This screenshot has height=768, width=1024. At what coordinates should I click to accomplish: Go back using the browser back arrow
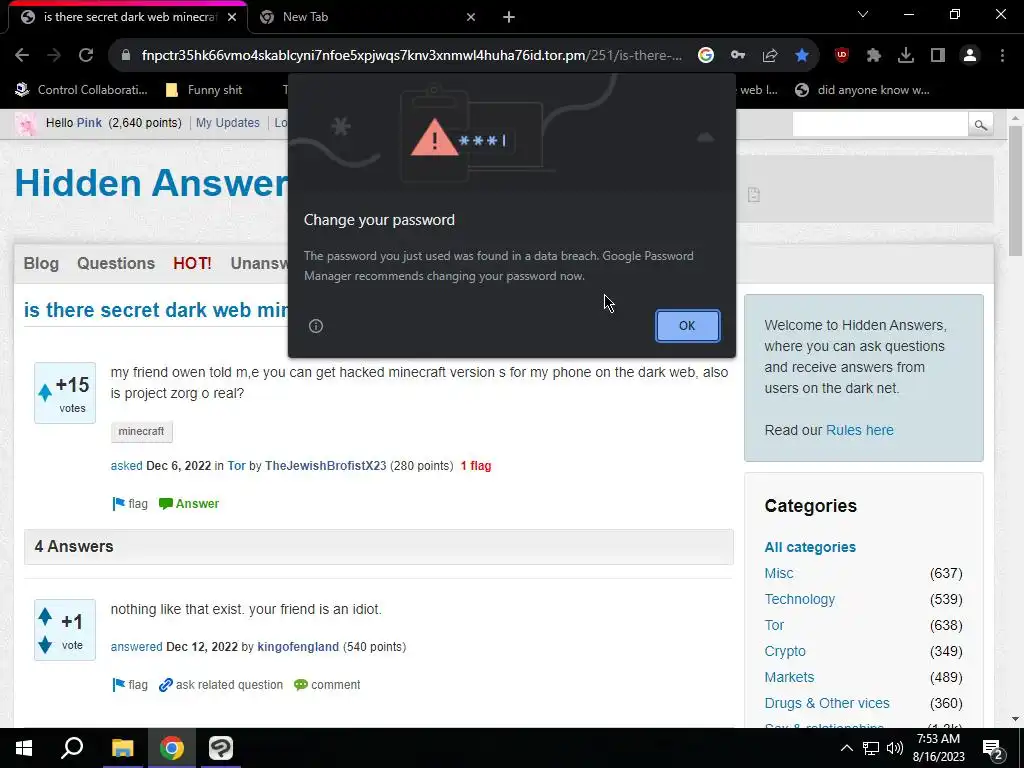[22, 56]
